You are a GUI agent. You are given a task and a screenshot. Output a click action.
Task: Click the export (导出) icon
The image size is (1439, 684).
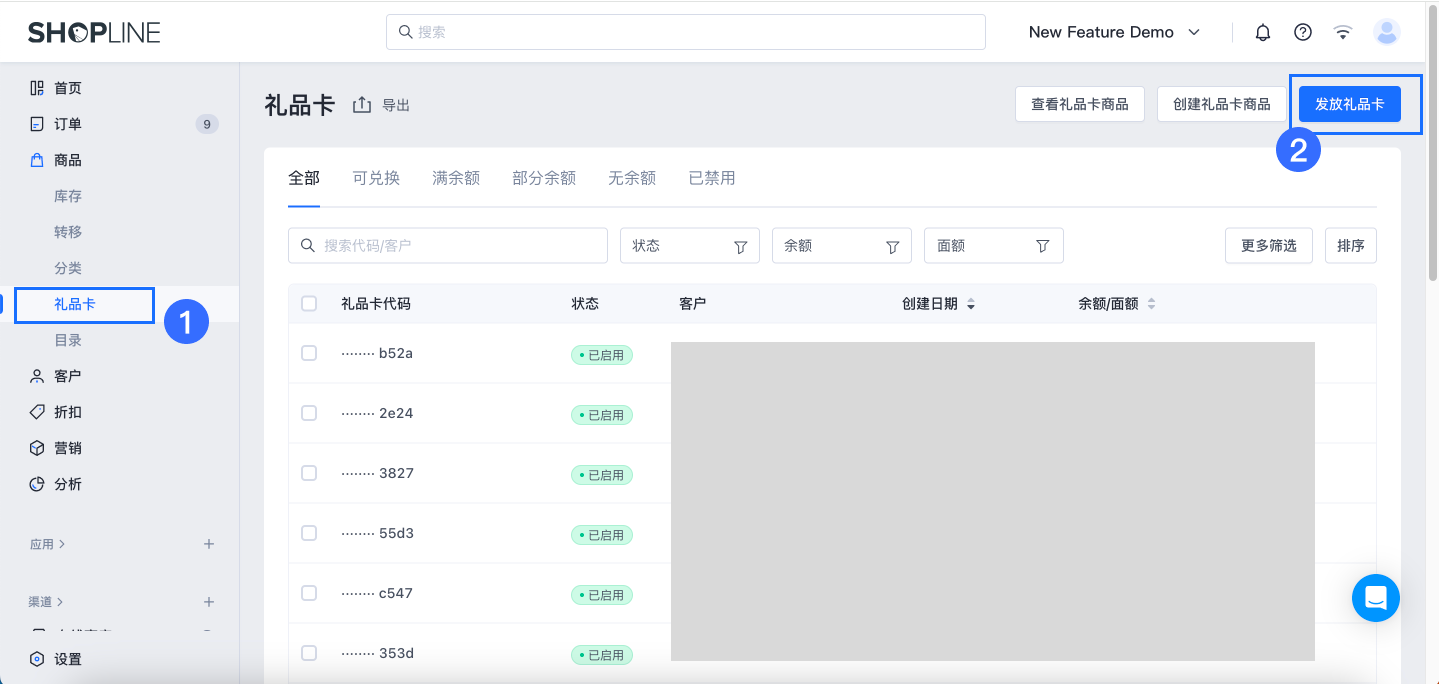pyautogui.click(x=362, y=105)
